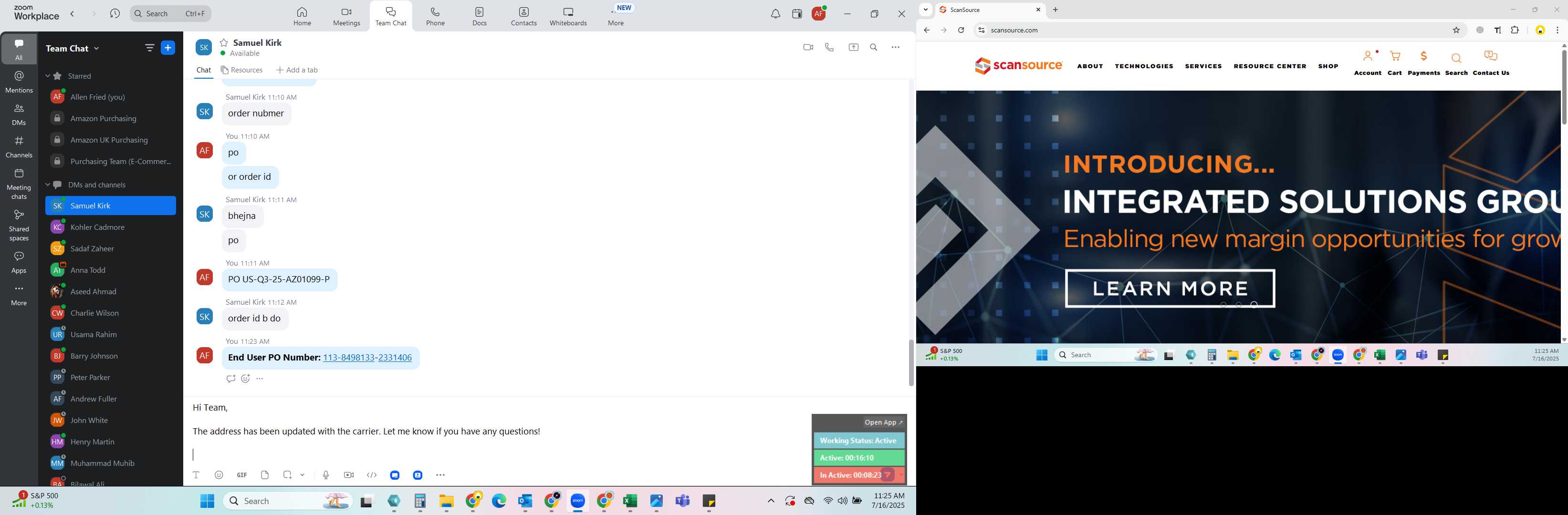Open screenshot dropdown arrow in composer
The height and width of the screenshot is (515, 1568).
pyautogui.click(x=303, y=475)
